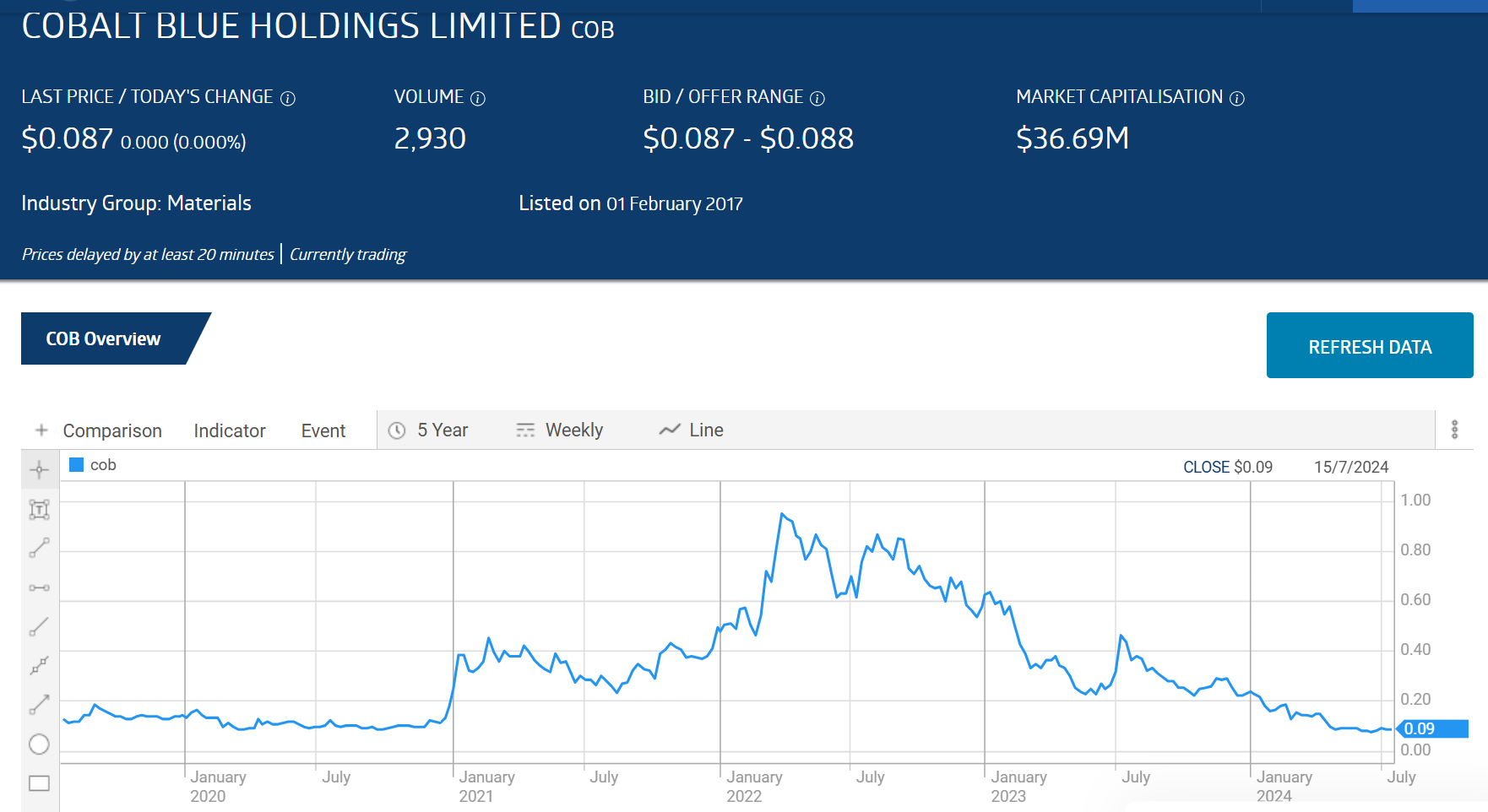
Task: Select the ellipse shape tool
Action: [x=40, y=744]
